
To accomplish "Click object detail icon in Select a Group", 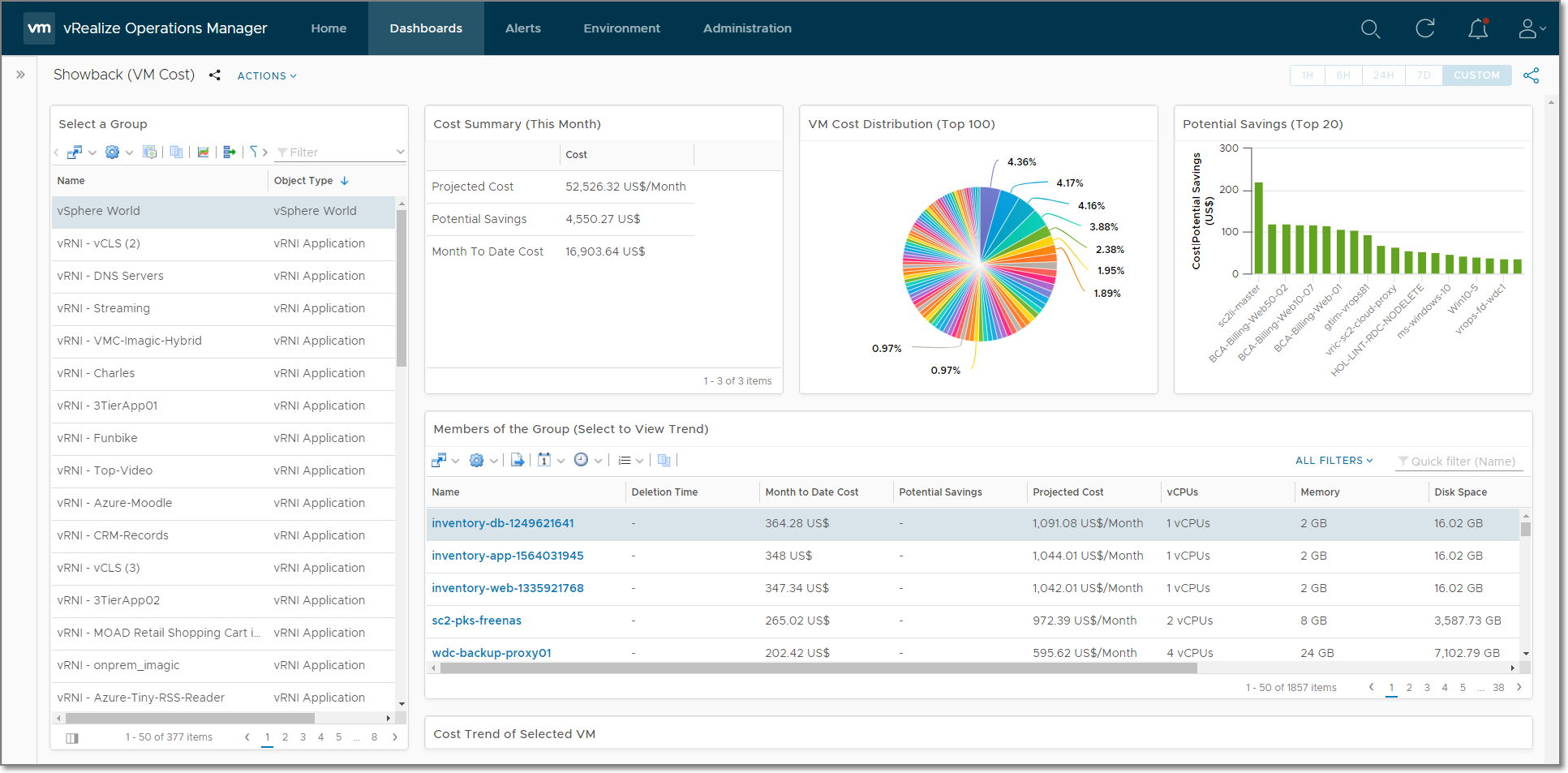I will [x=149, y=152].
